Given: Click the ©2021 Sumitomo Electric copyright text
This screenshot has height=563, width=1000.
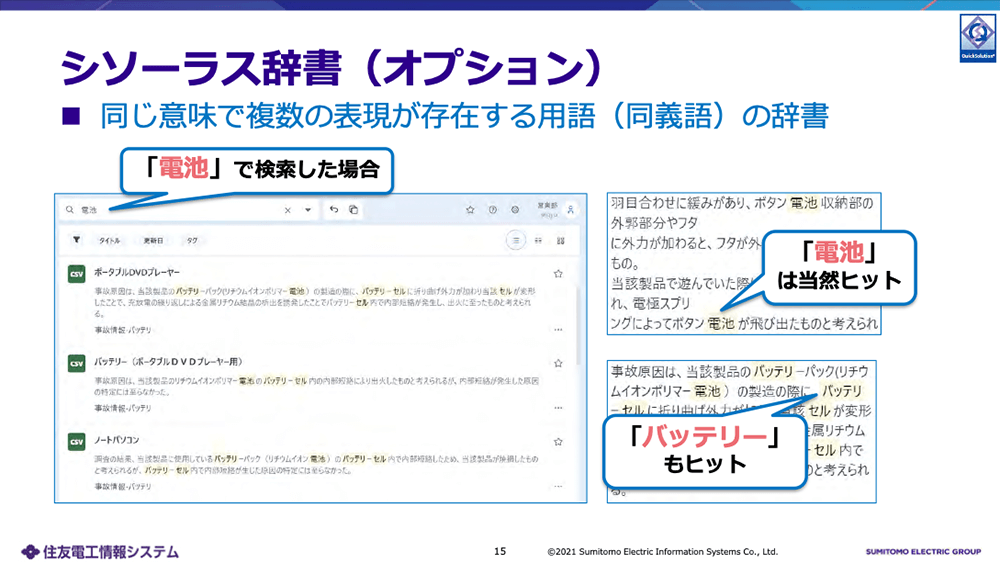Looking at the screenshot, I should 663,552.
